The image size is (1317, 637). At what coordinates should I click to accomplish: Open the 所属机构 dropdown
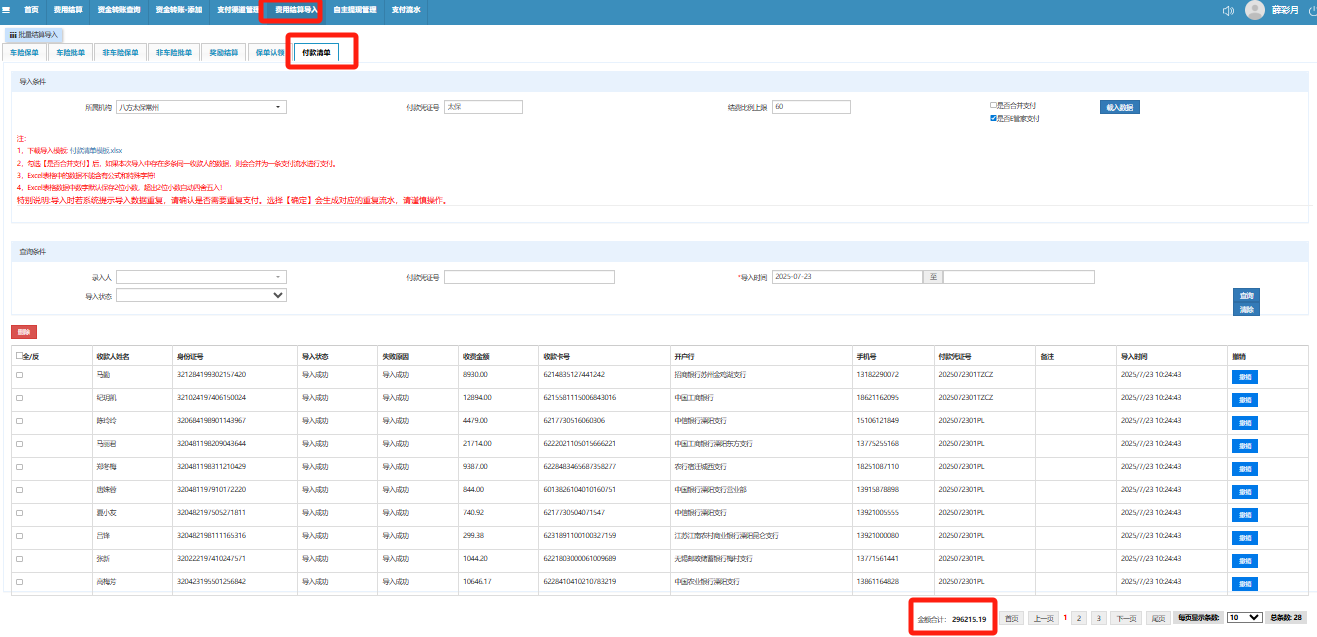(x=201, y=107)
